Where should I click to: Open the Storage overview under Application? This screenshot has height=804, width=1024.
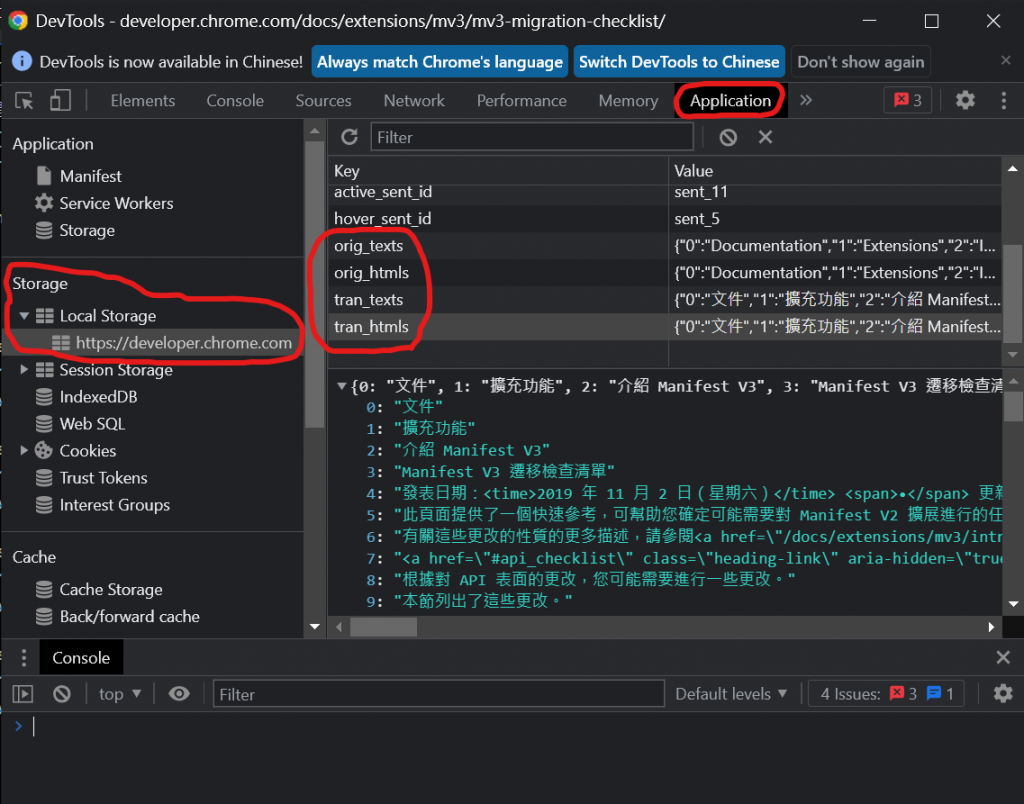[87, 230]
